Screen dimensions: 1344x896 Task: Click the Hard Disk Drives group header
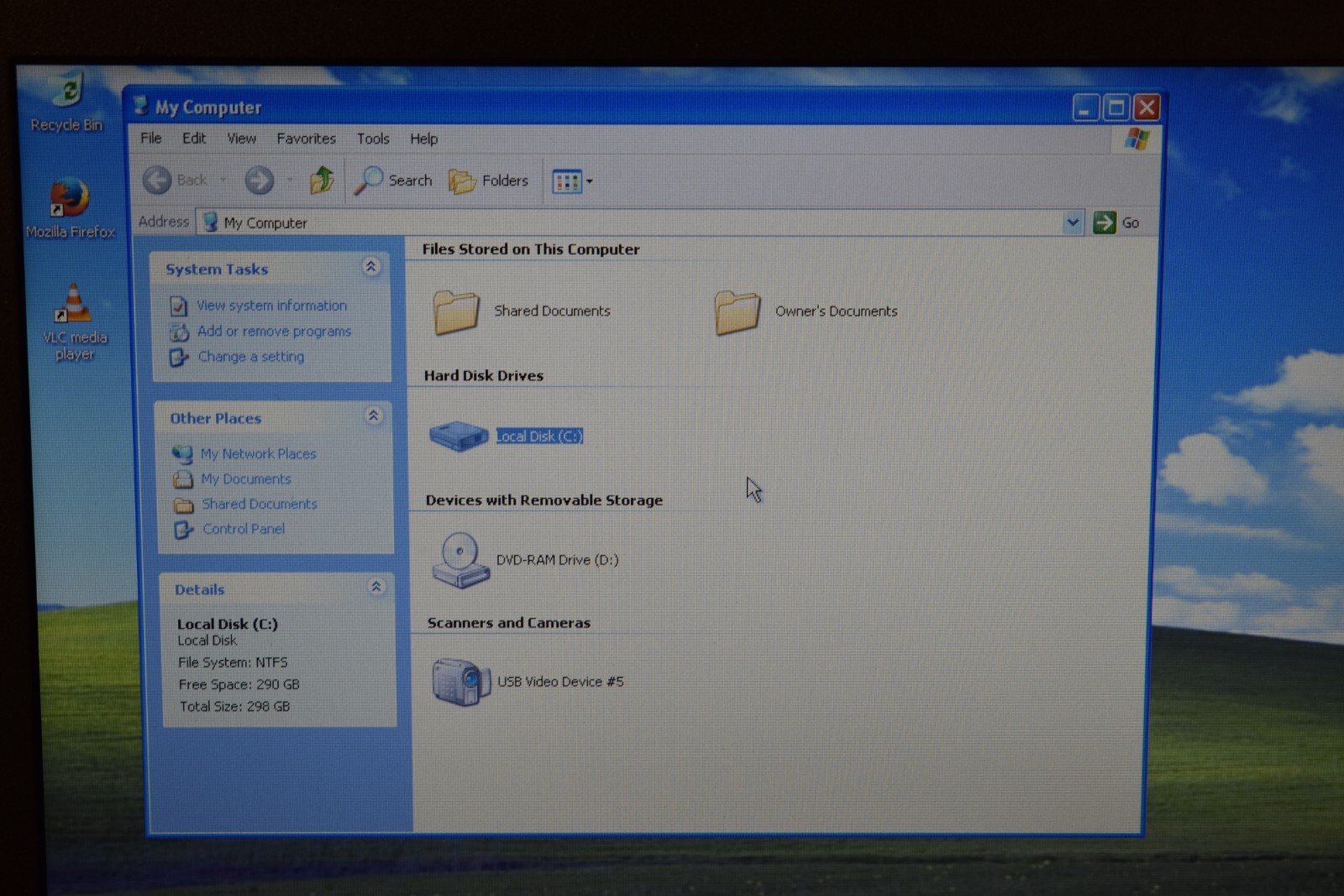click(x=484, y=375)
